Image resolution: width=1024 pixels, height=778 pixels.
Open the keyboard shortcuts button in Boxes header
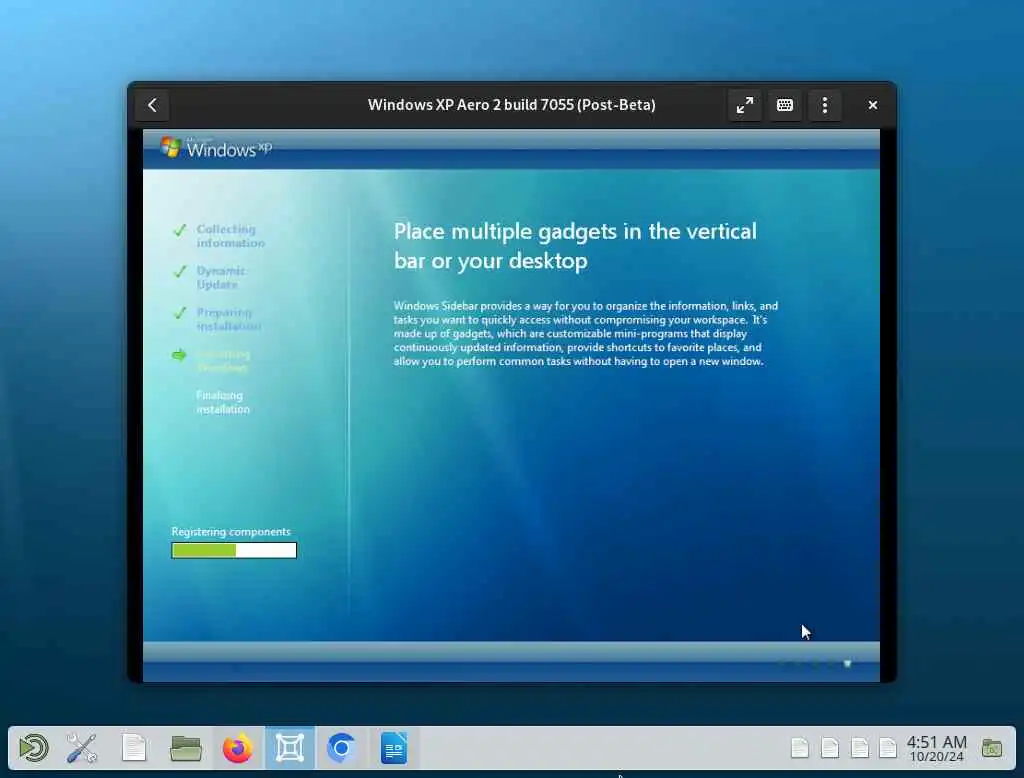point(784,105)
